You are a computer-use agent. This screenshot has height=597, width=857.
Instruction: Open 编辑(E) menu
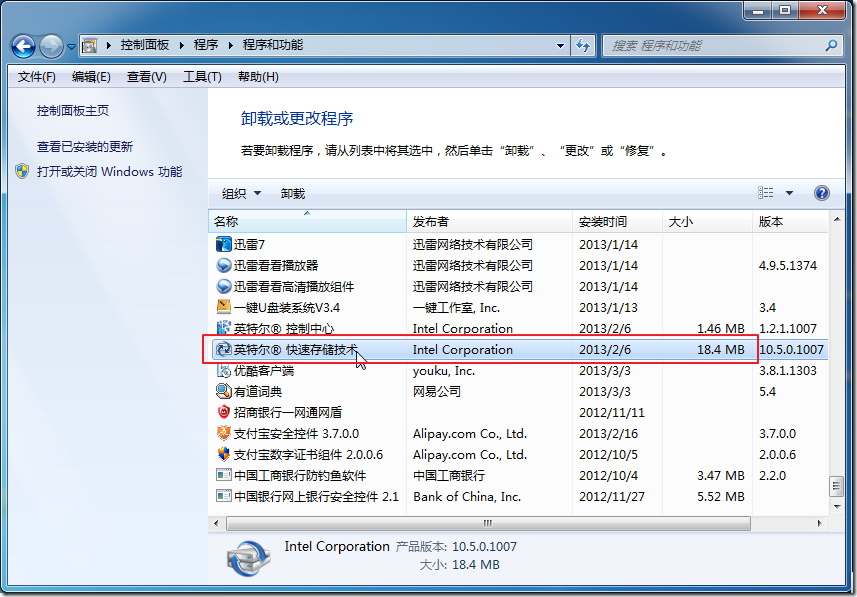[91, 77]
